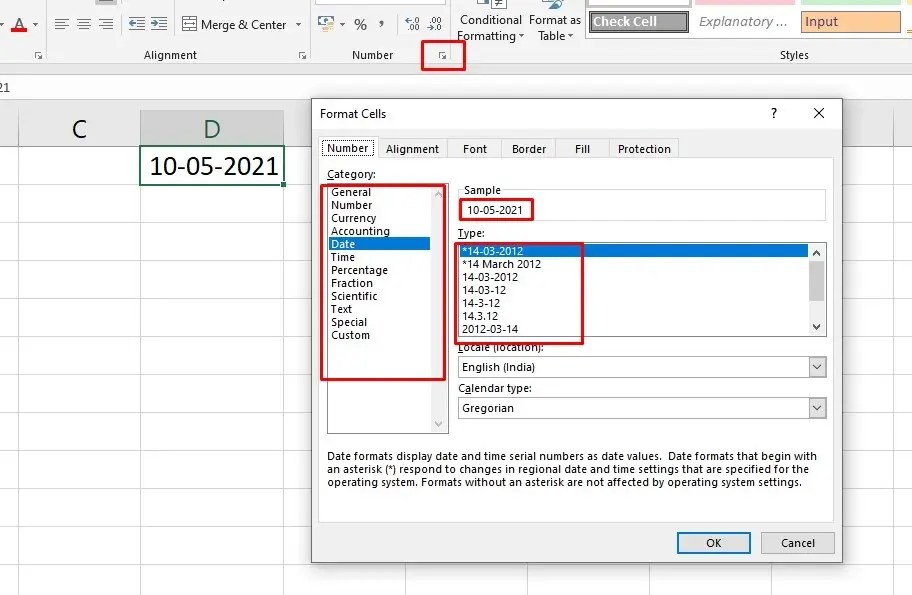Viewport: 912px width, 595px height.
Task: Select cell containing 10-05-2021
Action: click(212, 166)
